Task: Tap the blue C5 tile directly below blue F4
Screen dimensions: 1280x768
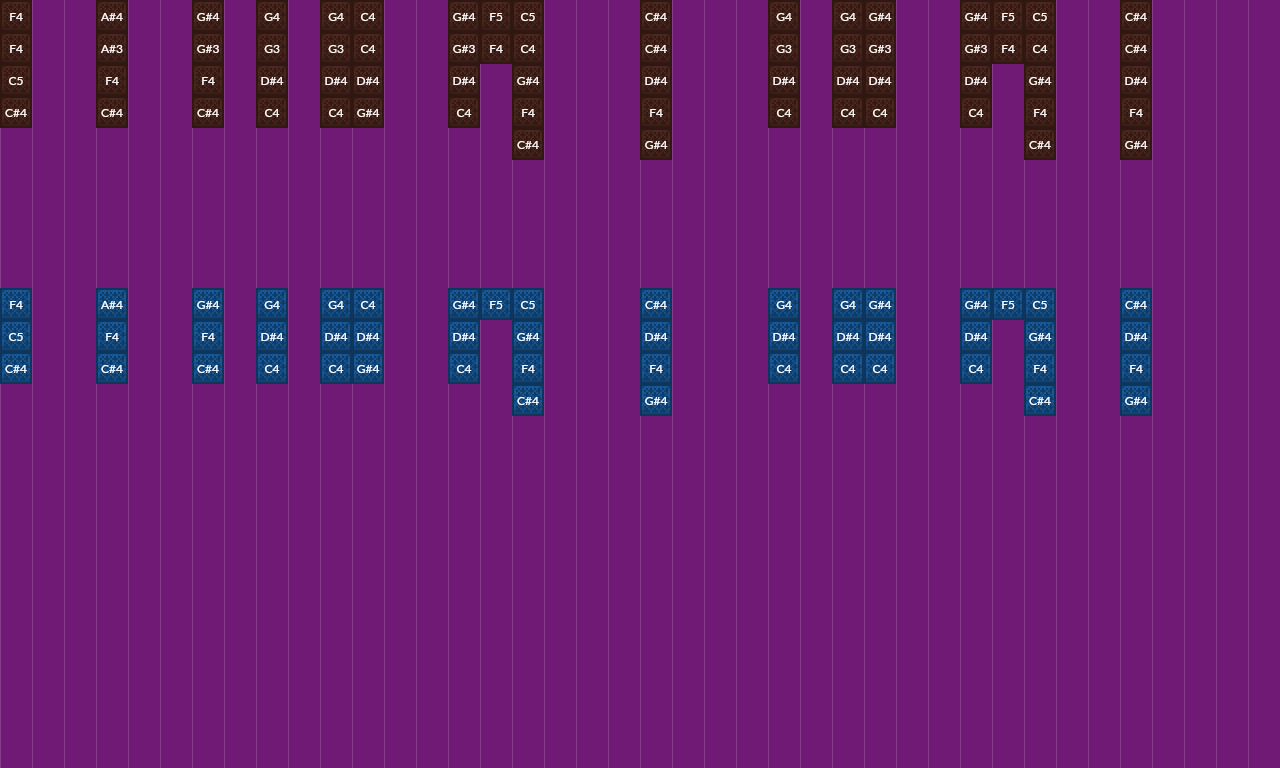Action: [16, 336]
